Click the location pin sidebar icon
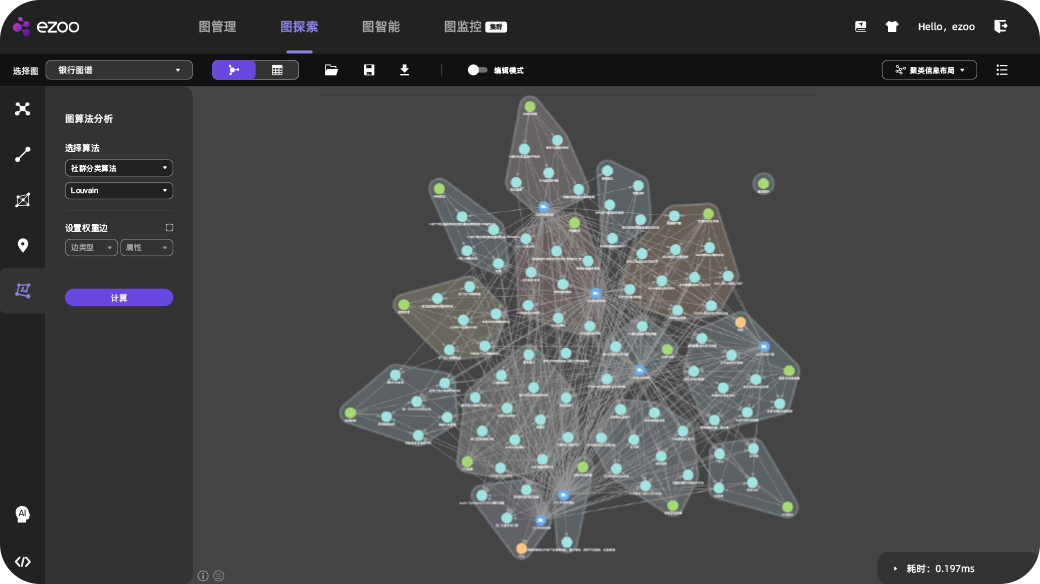This screenshot has width=1040, height=584. click(22, 246)
